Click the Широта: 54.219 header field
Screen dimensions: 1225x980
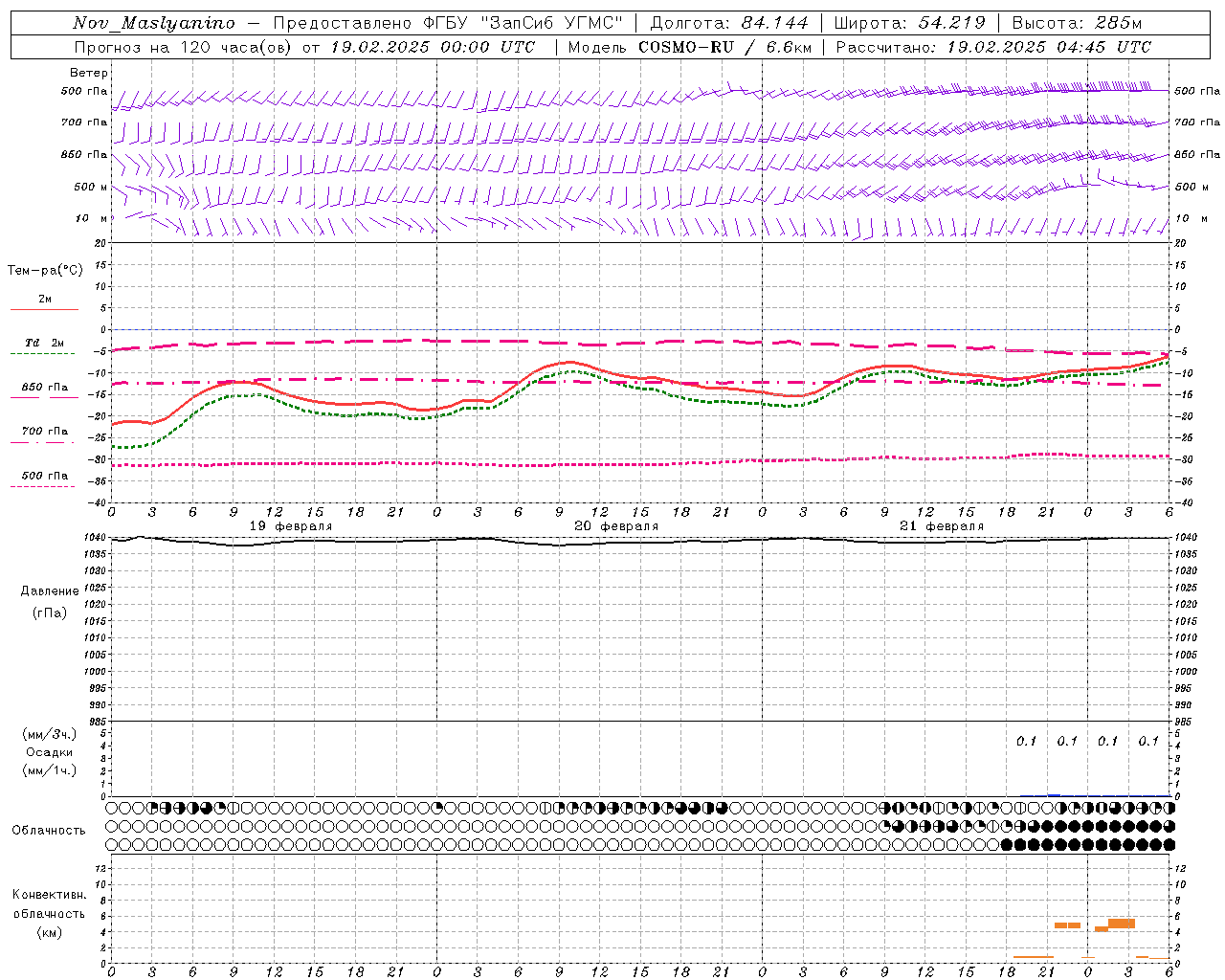click(910, 23)
